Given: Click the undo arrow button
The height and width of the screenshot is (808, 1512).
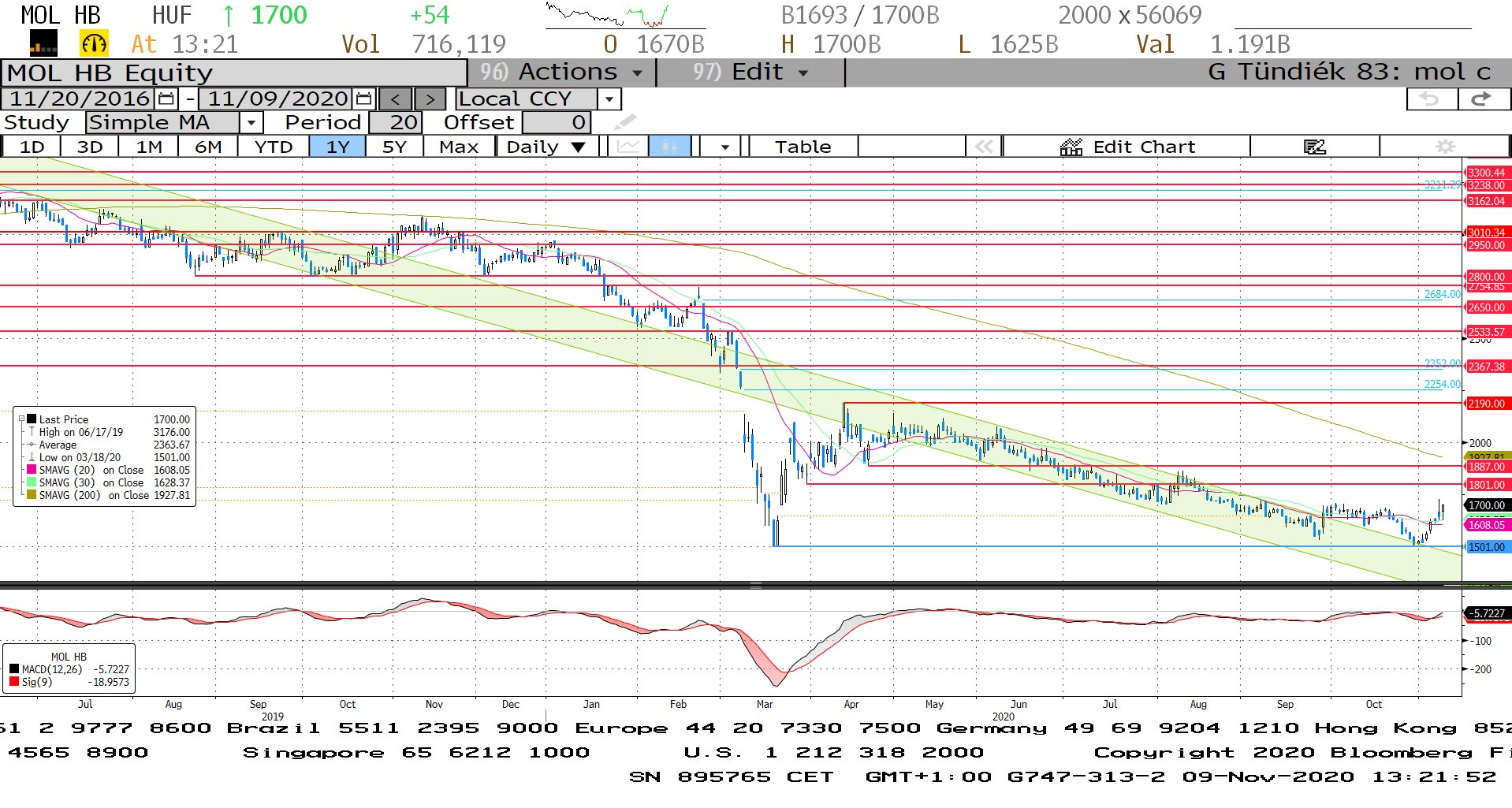Looking at the screenshot, I should [1432, 99].
